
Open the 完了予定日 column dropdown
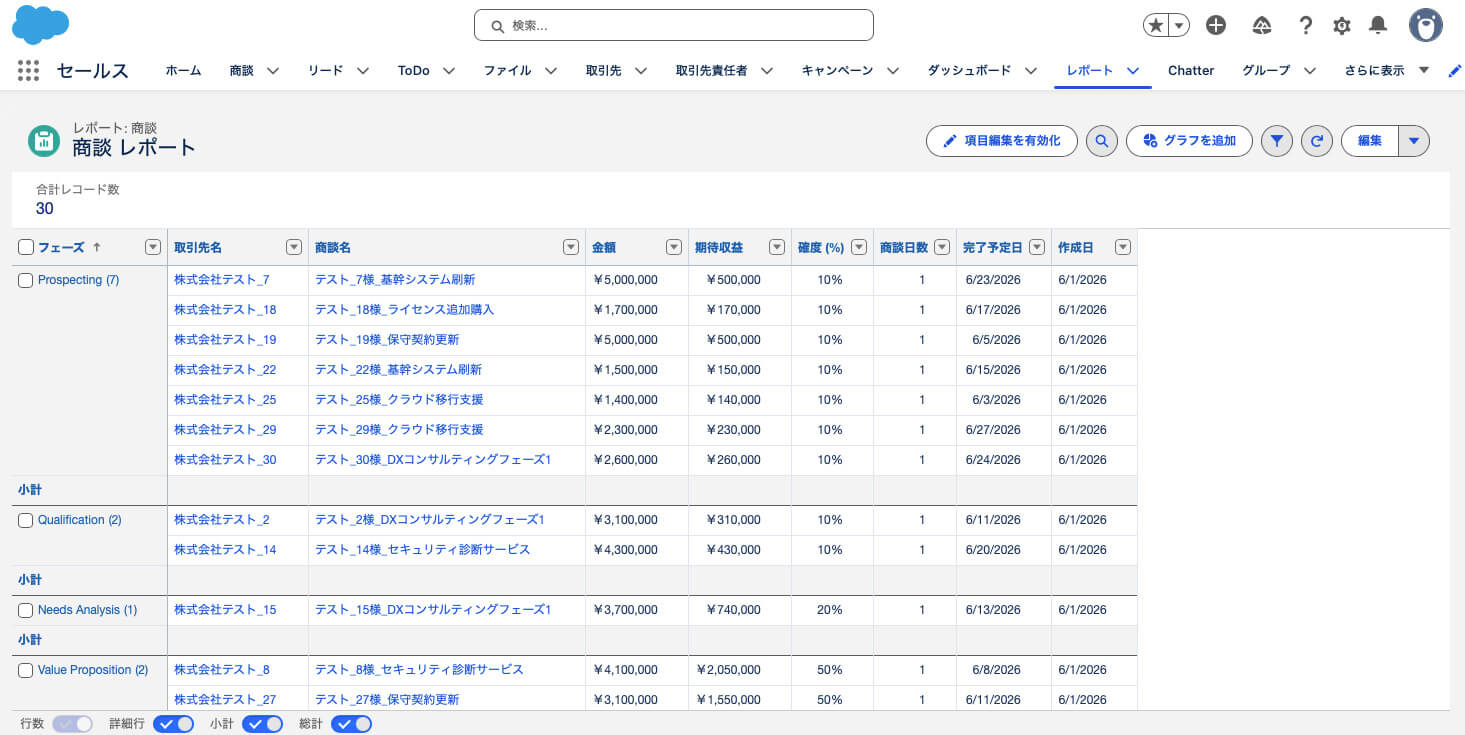(x=1037, y=247)
